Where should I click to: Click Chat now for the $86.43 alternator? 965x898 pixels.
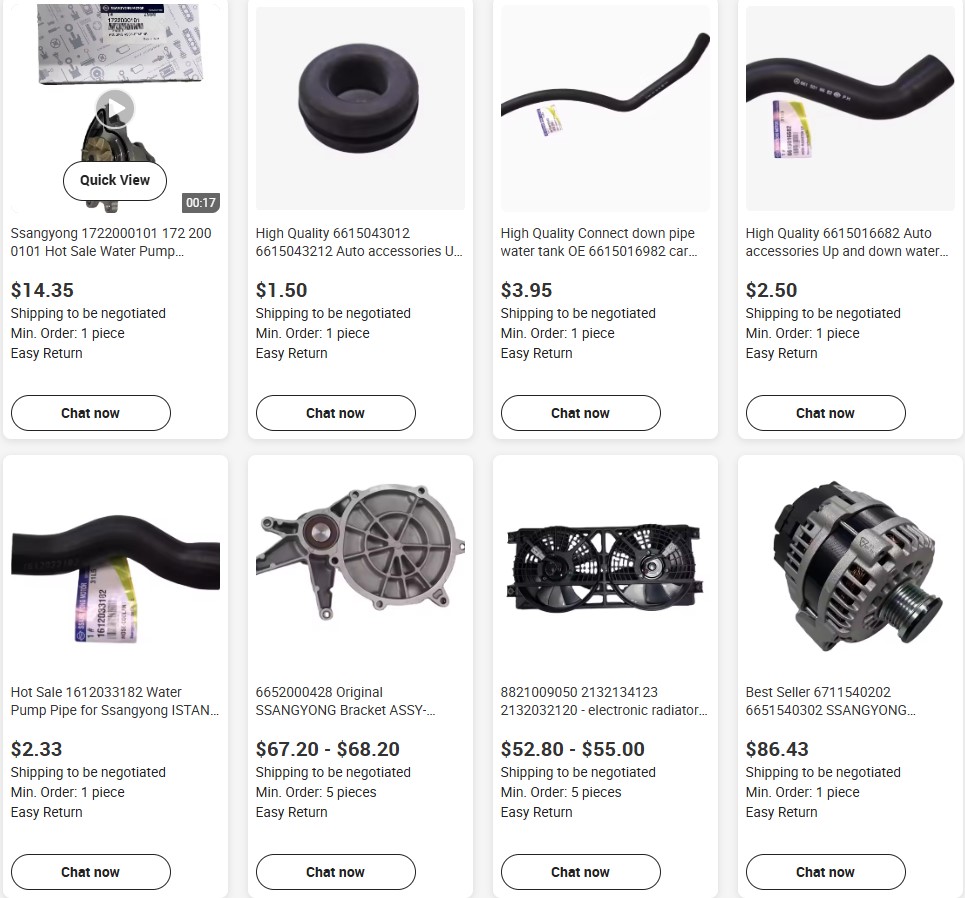click(x=825, y=872)
